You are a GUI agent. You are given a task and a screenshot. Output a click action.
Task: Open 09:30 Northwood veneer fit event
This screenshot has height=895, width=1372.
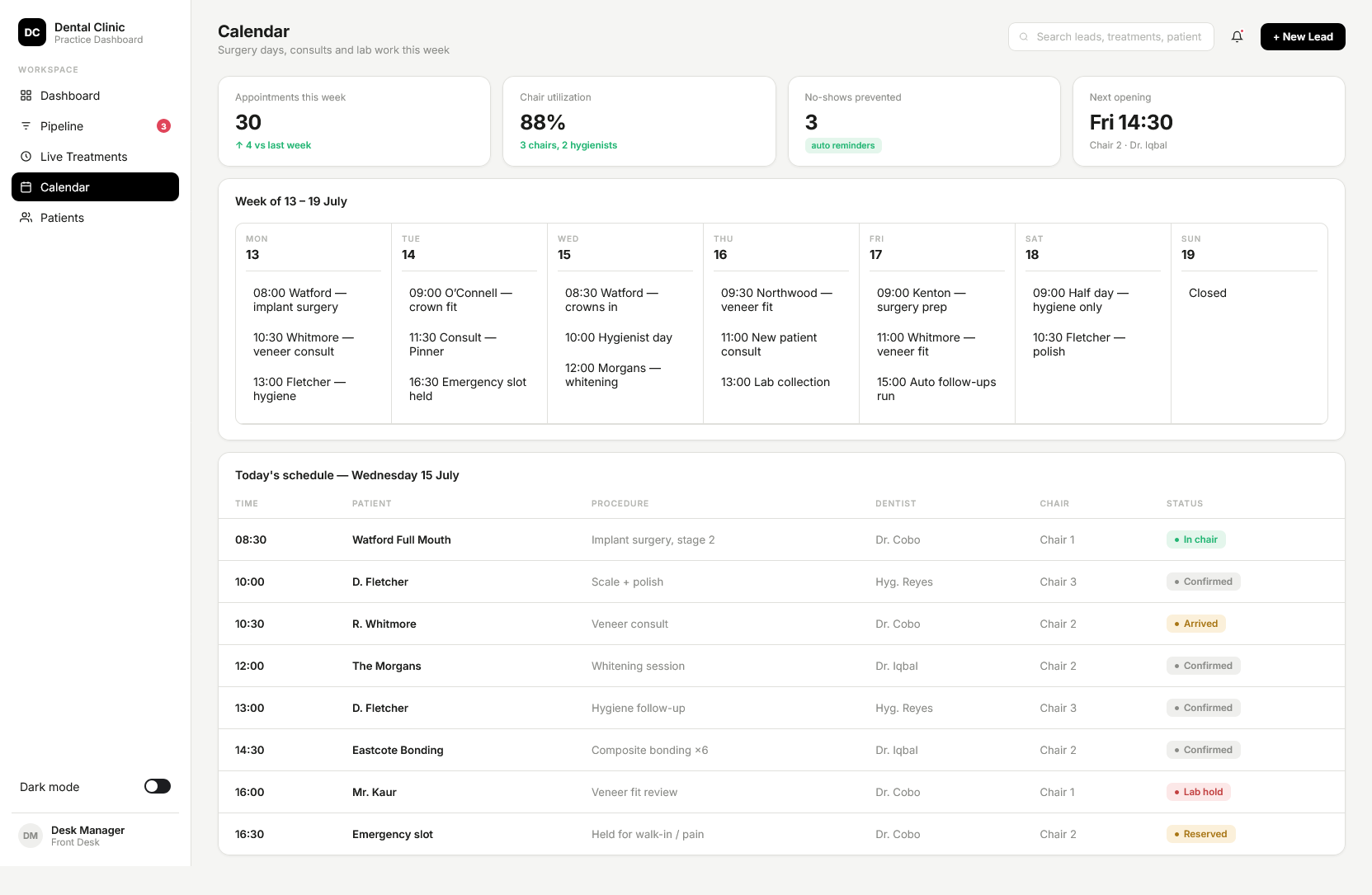point(777,300)
